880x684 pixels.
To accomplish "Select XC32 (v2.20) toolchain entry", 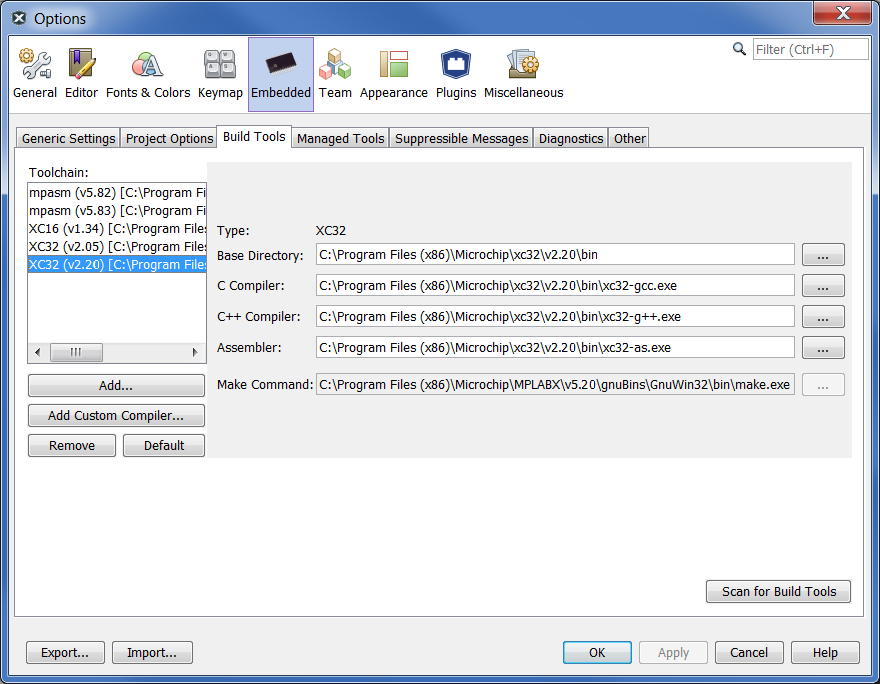I will [x=117, y=264].
